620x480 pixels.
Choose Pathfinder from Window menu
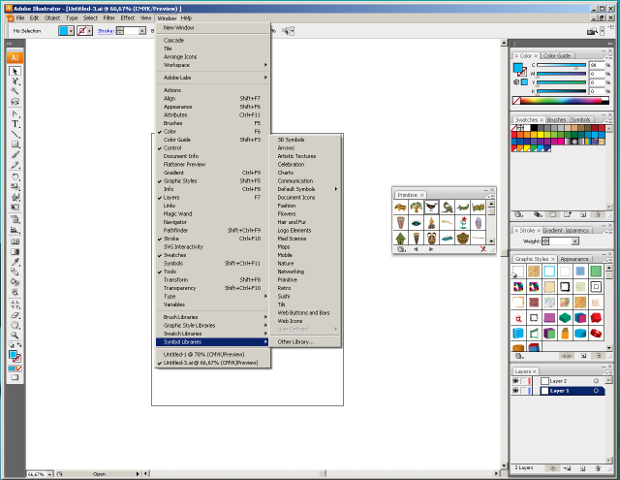tap(213, 230)
